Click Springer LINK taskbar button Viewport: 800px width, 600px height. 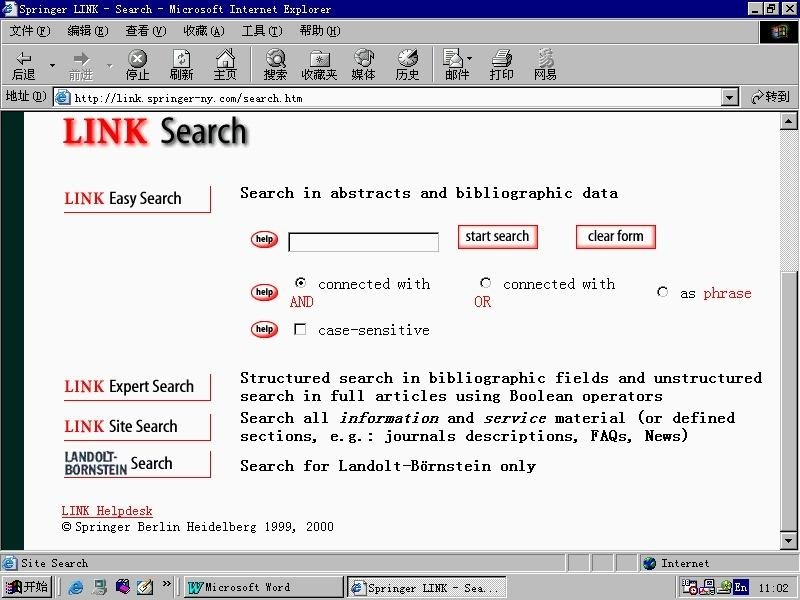[427, 588]
